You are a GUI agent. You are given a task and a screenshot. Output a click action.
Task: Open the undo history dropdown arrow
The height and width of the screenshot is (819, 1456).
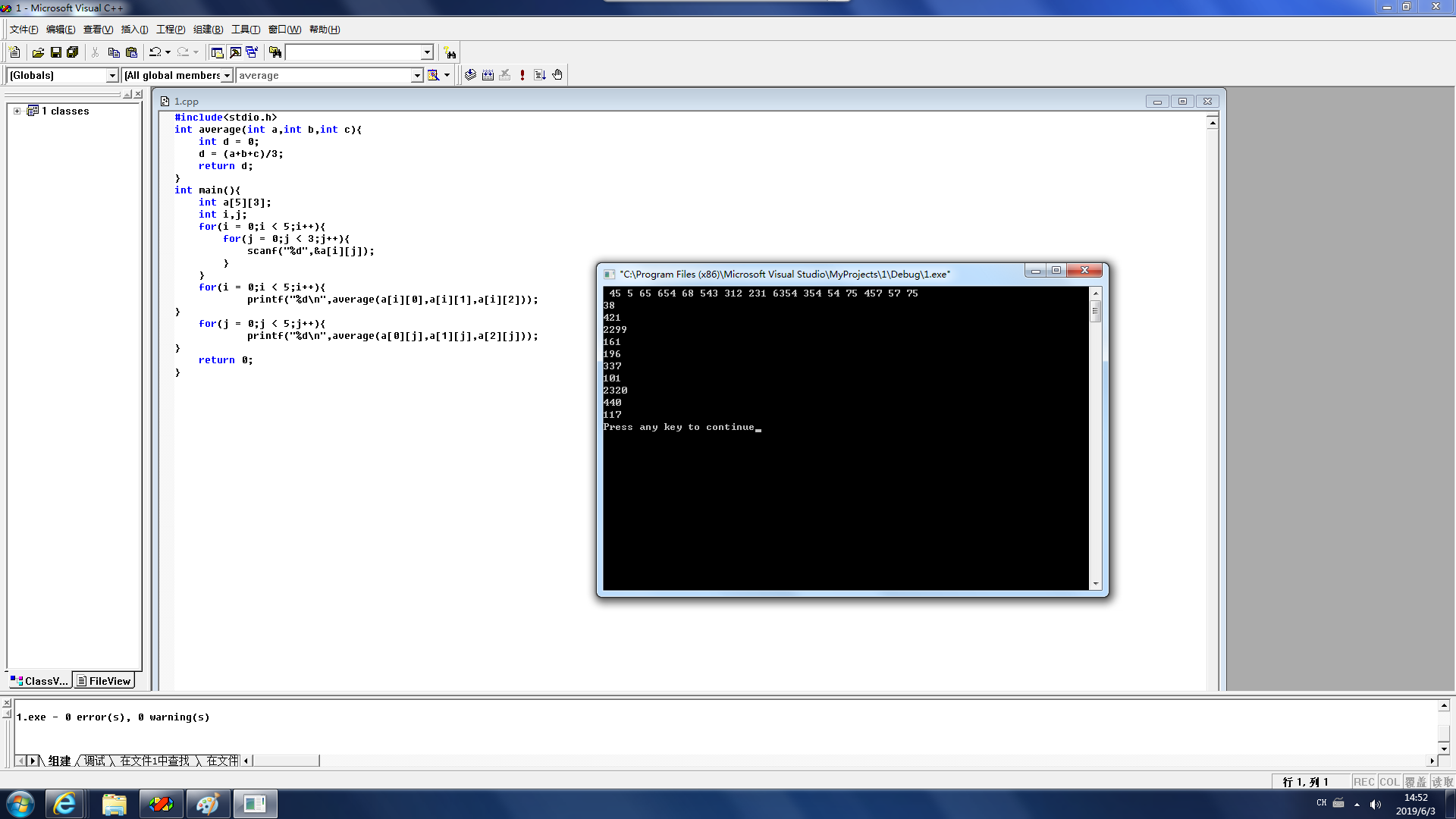(168, 52)
